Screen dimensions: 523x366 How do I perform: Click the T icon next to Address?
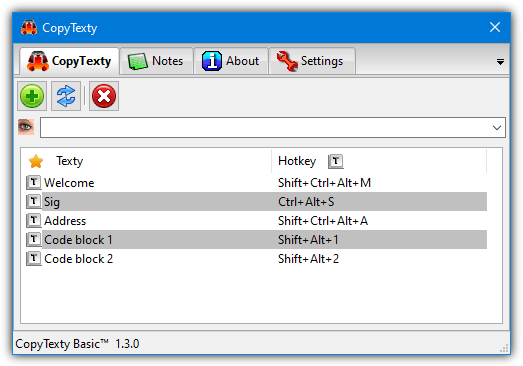33,221
